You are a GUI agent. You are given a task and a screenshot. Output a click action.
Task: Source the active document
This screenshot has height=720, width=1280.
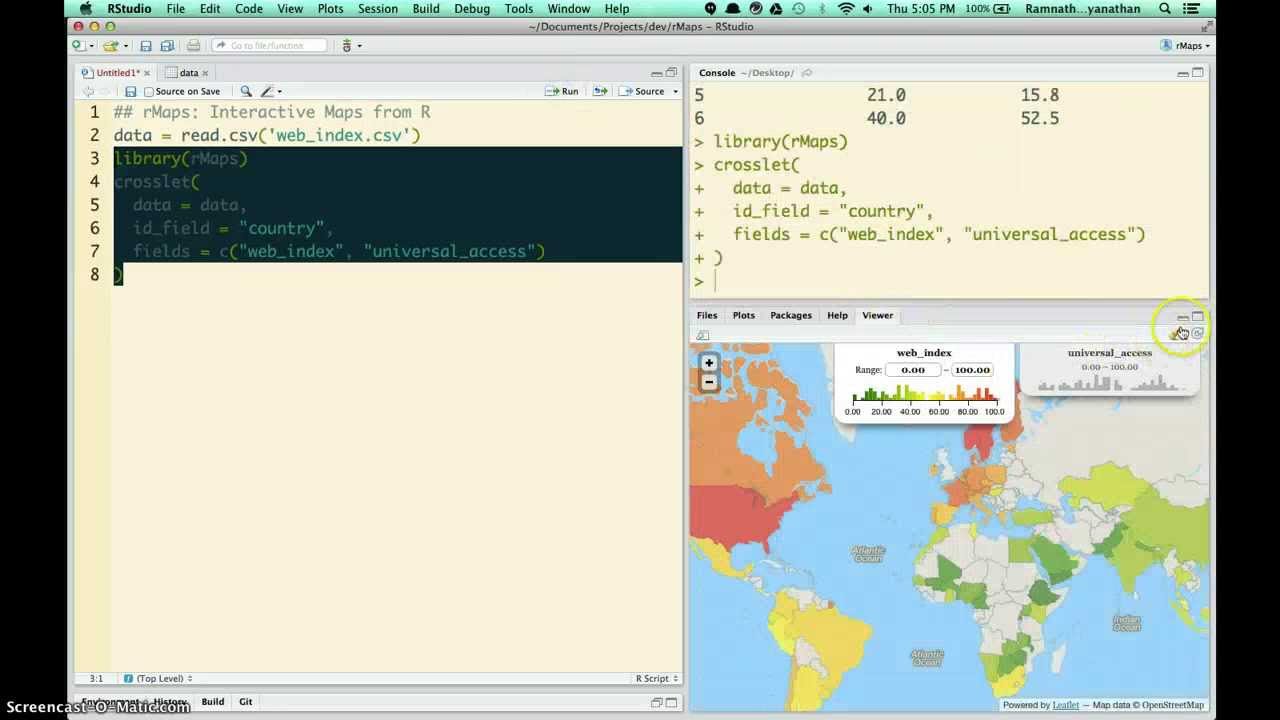[x=642, y=92]
